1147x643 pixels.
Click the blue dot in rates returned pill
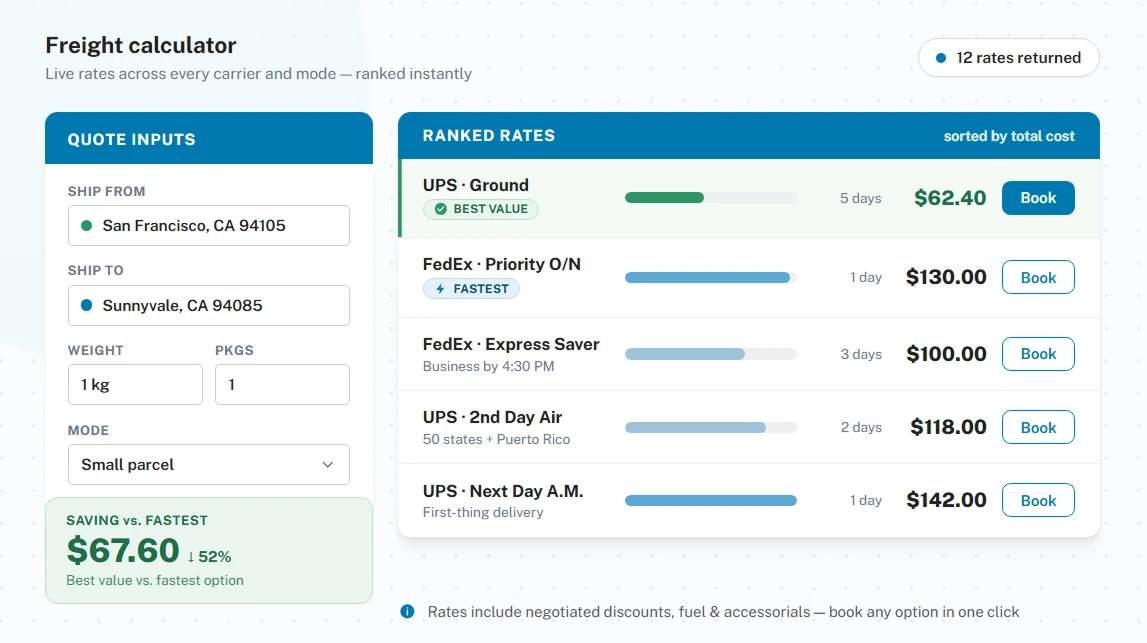(x=941, y=58)
